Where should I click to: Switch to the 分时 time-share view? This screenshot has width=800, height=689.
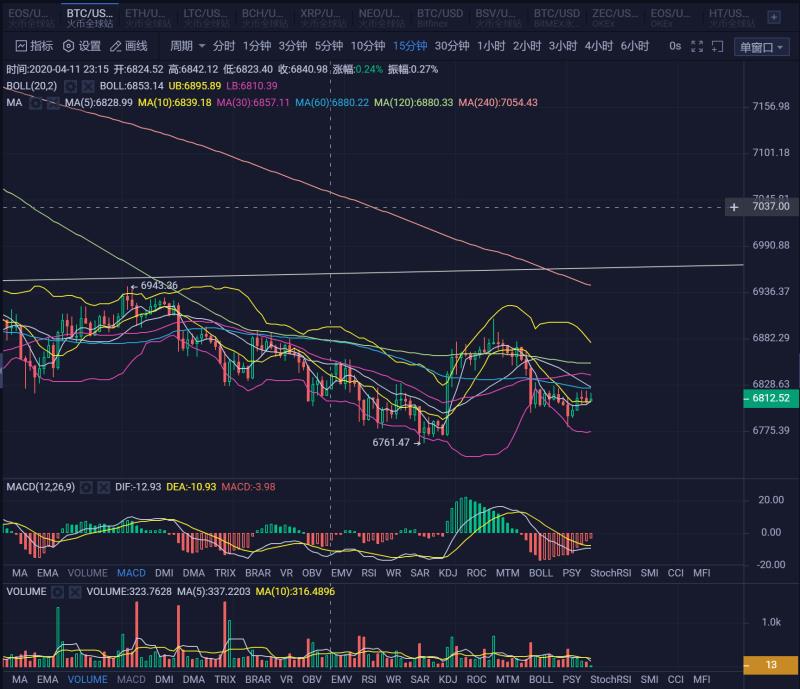(223, 46)
